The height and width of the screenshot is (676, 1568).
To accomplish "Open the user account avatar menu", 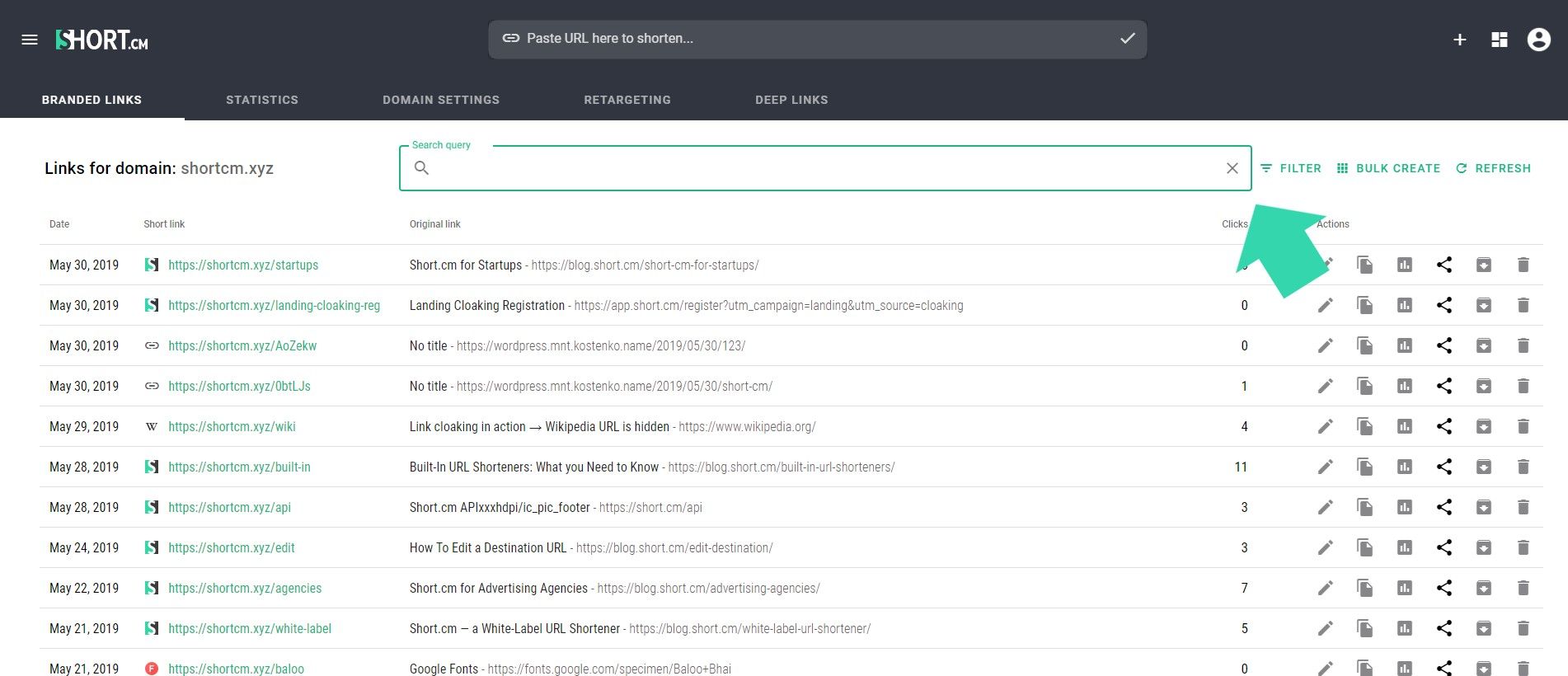I will (1539, 40).
